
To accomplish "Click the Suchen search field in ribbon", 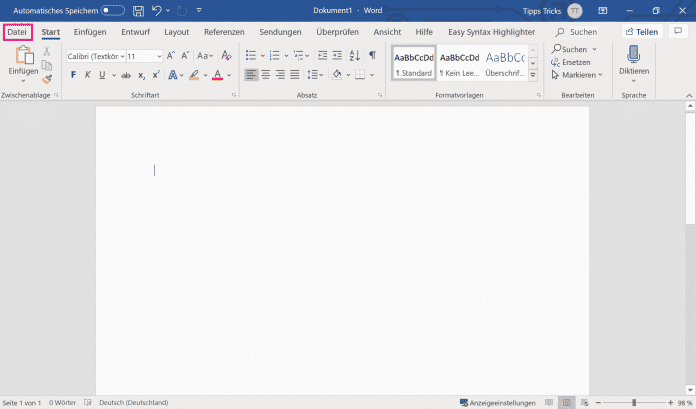I will 577,32.
